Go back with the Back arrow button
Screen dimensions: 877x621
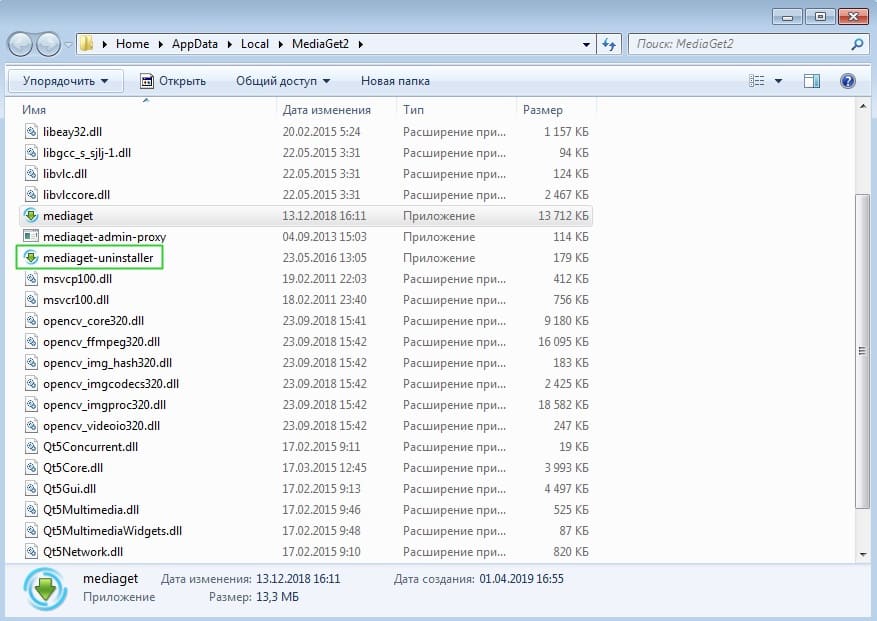tap(21, 44)
